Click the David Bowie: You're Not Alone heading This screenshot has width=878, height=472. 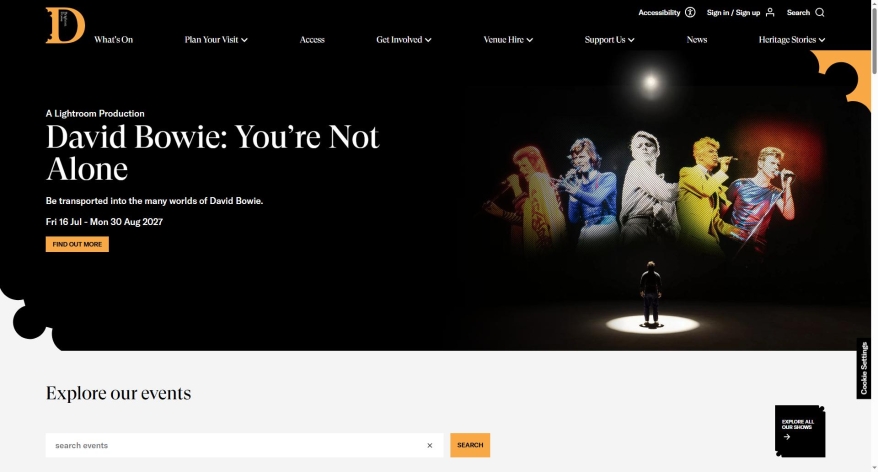pyautogui.click(x=213, y=152)
